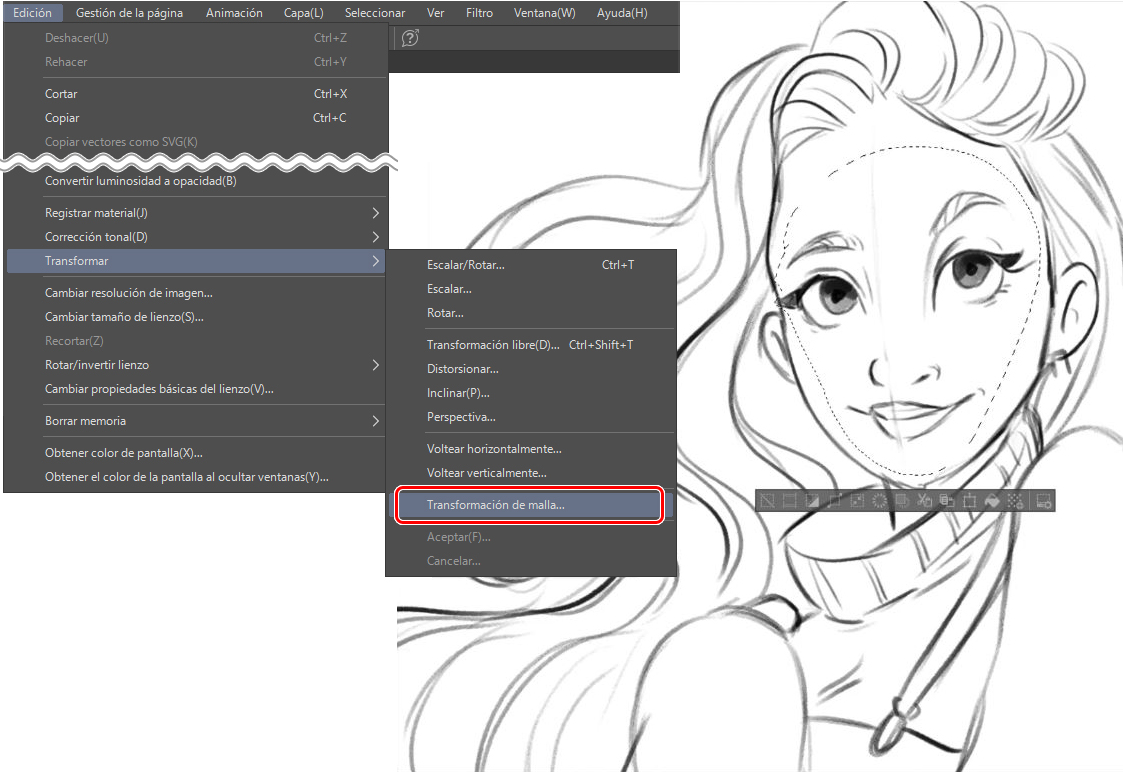1123x772 pixels.
Task: Expand the Registrar material submenu arrow
Action: tap(376, 213)
